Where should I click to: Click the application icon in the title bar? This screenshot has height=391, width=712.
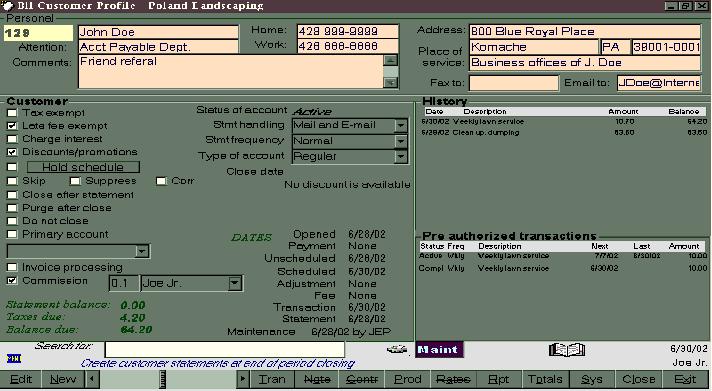(7, 5)
